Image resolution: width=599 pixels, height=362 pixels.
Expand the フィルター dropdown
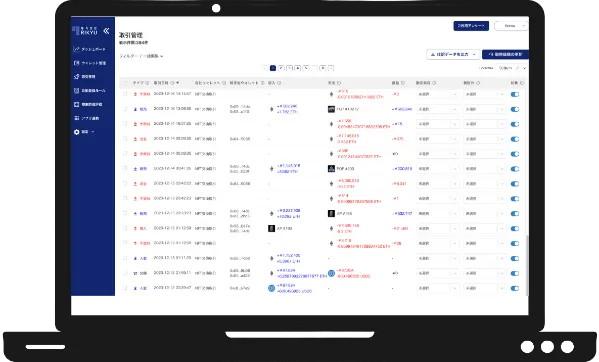click(141, 56)
